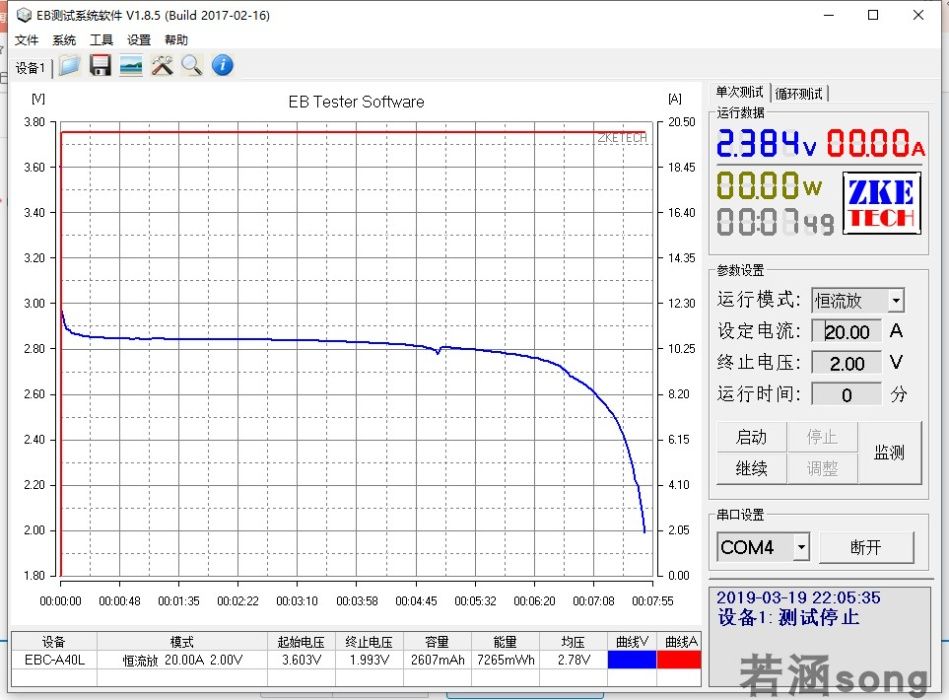Click the ZKE TECH logo

click(x=882, y=203)
